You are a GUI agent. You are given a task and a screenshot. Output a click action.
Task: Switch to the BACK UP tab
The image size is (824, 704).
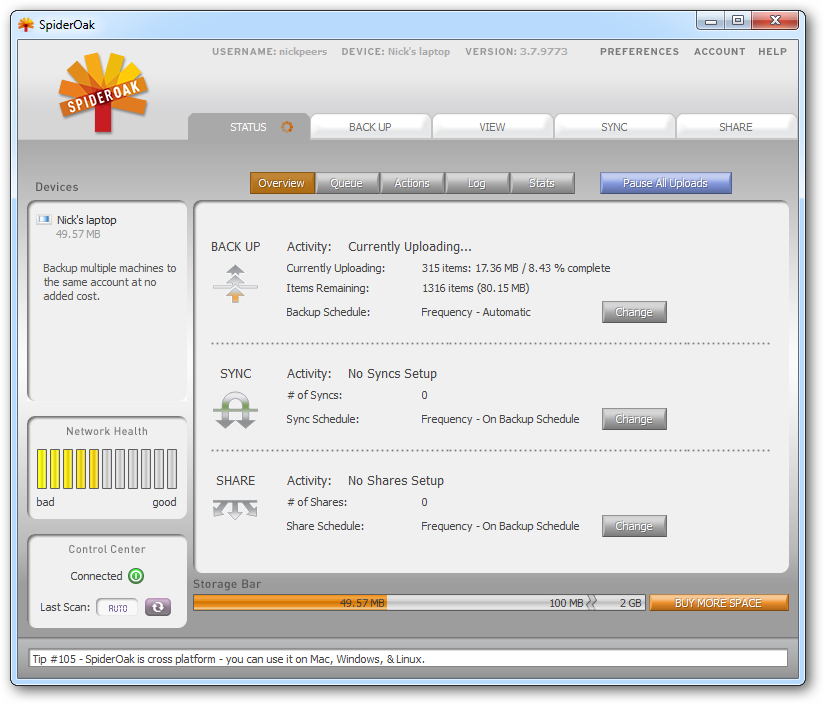coord(370,127)
